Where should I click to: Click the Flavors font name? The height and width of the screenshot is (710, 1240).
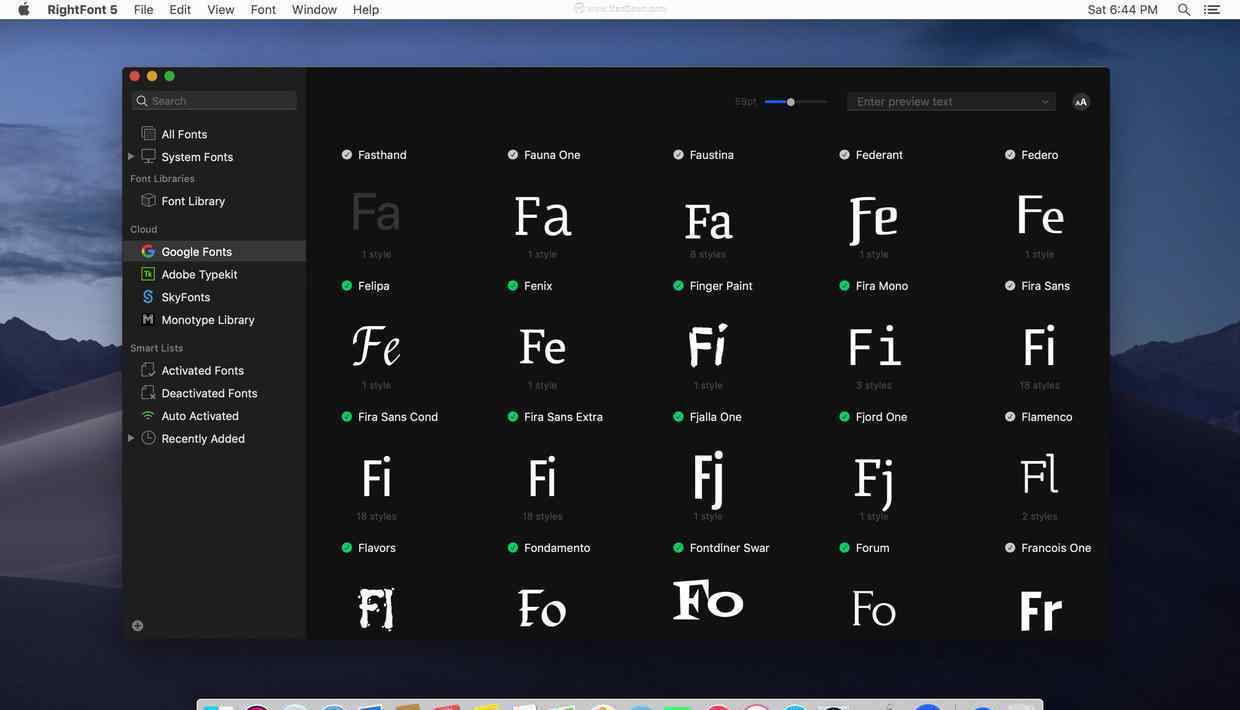(377, 548)
